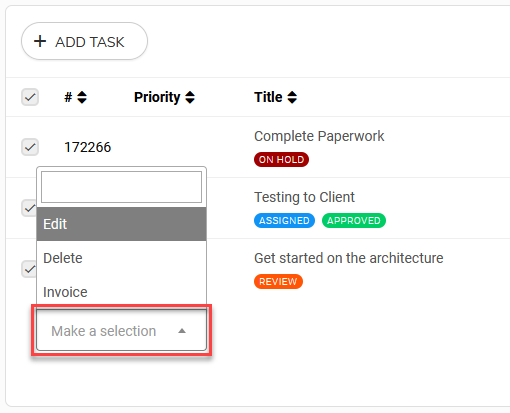
Task: Open Get started on the architecture task
Action: pos(349,258)
